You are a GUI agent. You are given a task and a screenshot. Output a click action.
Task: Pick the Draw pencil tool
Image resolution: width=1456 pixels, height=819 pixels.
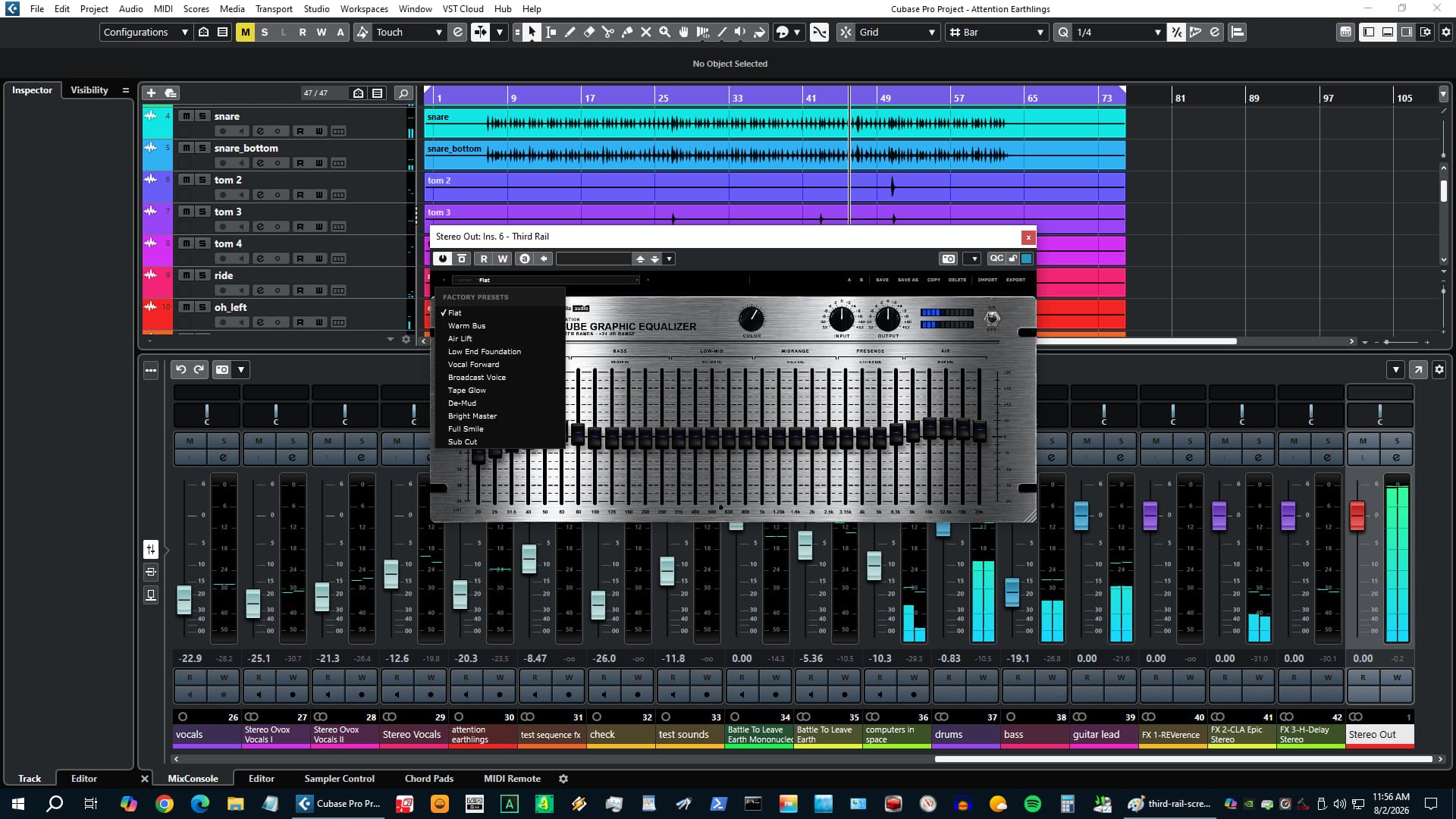[570, 32]
